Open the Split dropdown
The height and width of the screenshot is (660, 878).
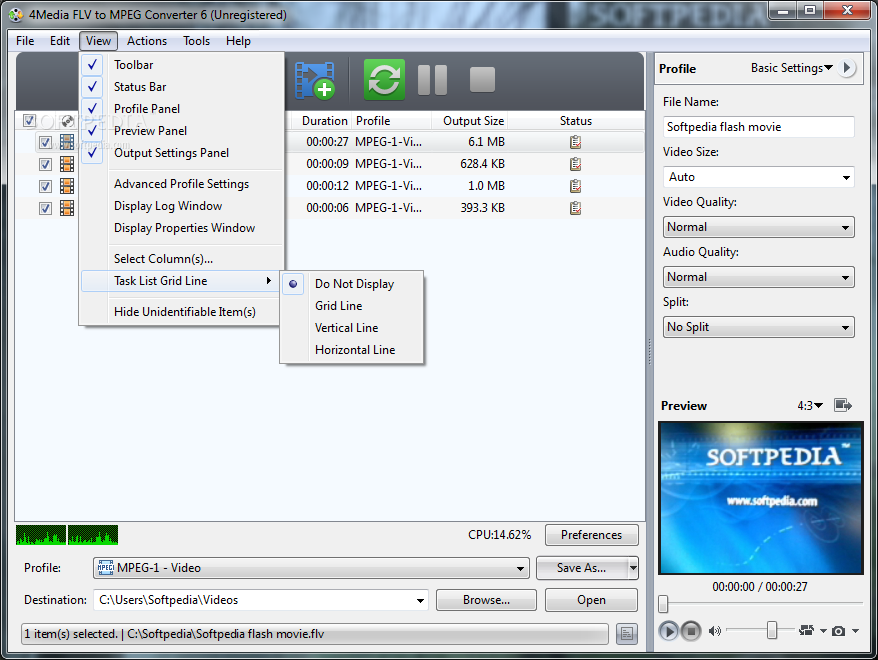(x=758, y=327)
